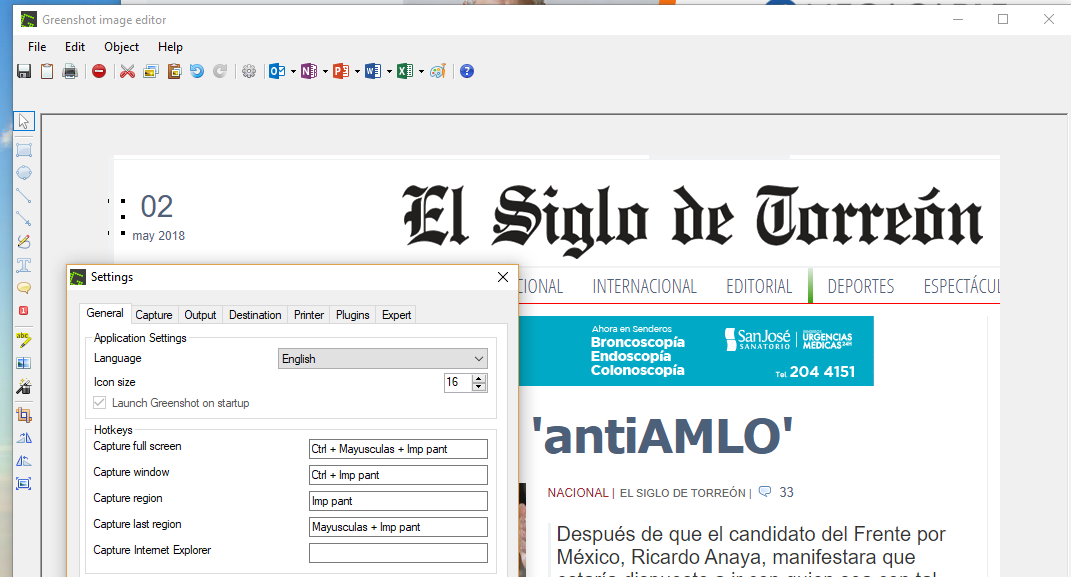1071x577 pixels.
Task: Increase icon size with up arrow
Action: (x=479, y=378)
